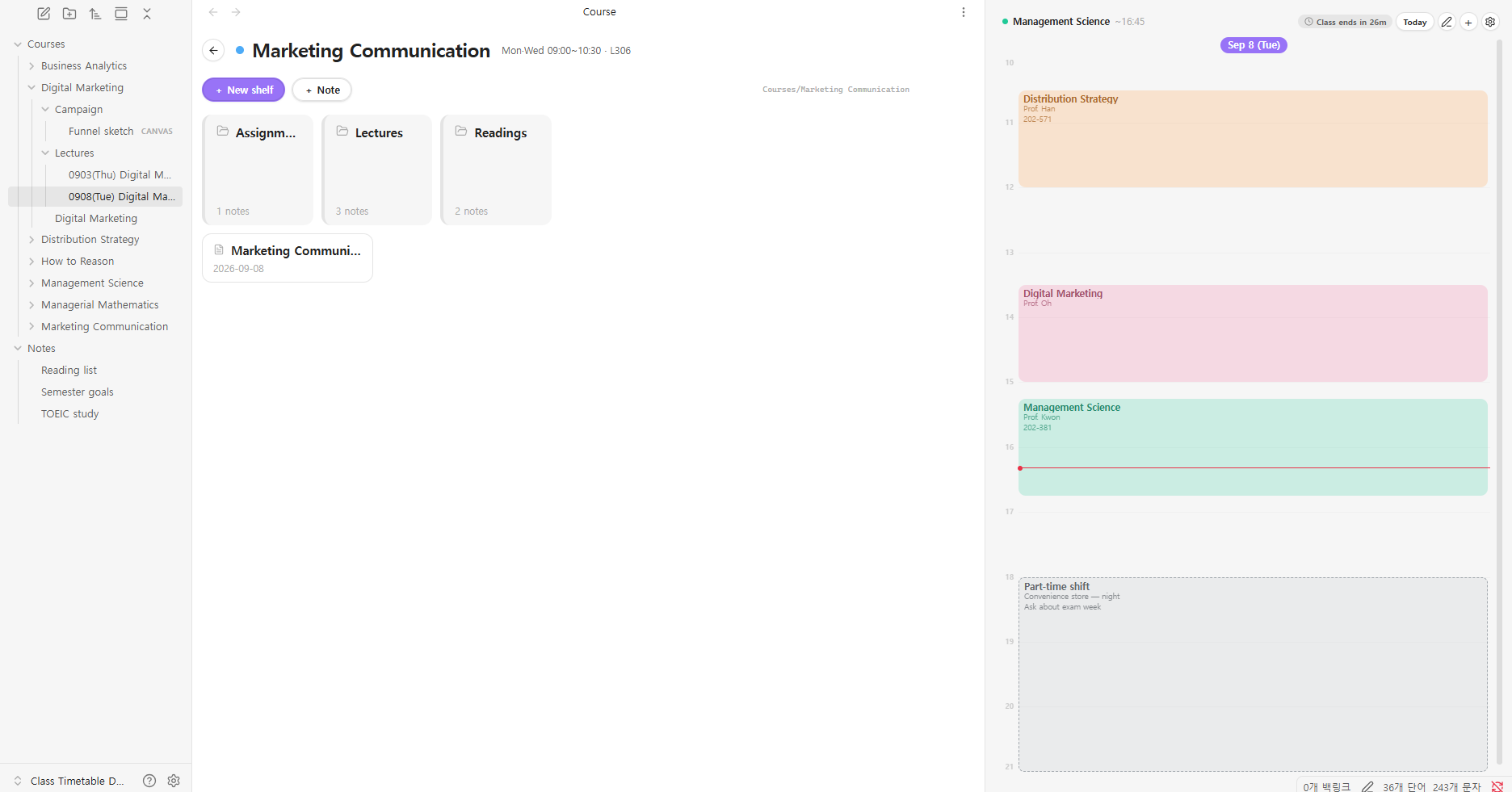Open the Distribution Strategy class block
Viewport: 1512px width, 792px height.
click(1253, 139)
